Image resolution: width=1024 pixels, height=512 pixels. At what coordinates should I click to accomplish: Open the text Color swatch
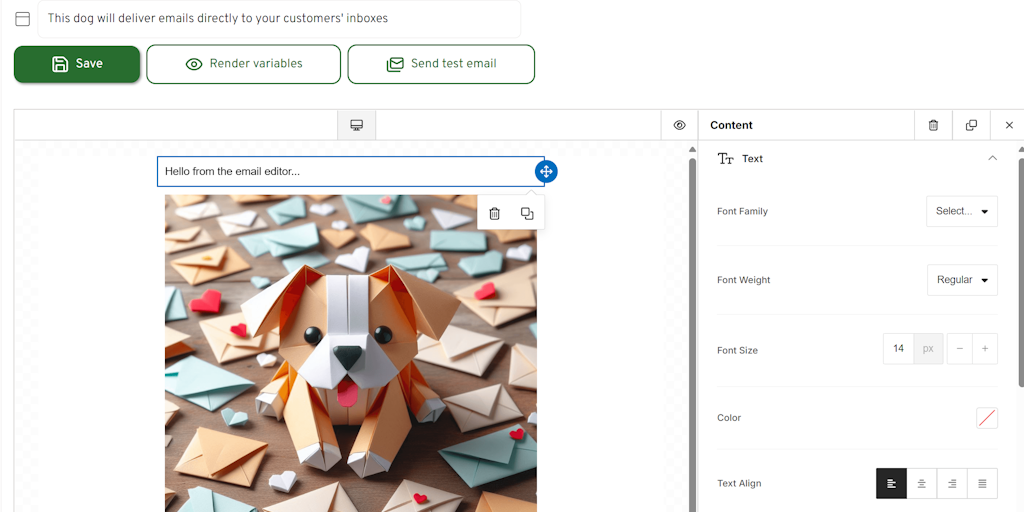tap(986, 418)
